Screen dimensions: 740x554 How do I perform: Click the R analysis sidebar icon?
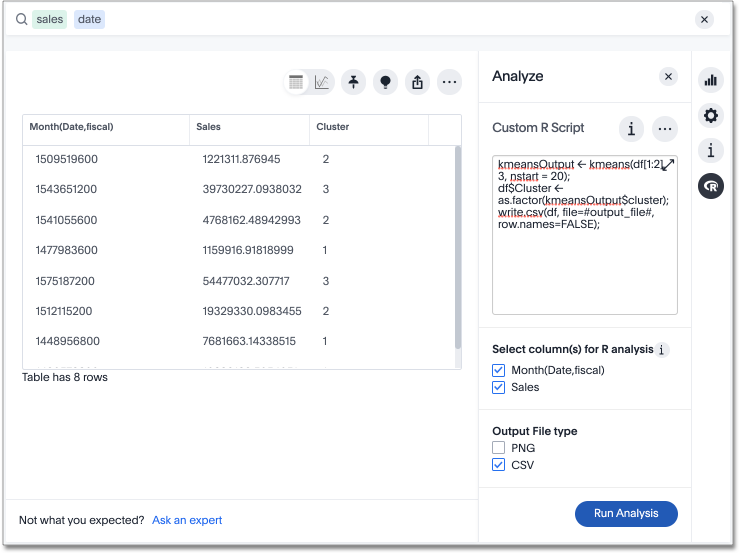711,186
